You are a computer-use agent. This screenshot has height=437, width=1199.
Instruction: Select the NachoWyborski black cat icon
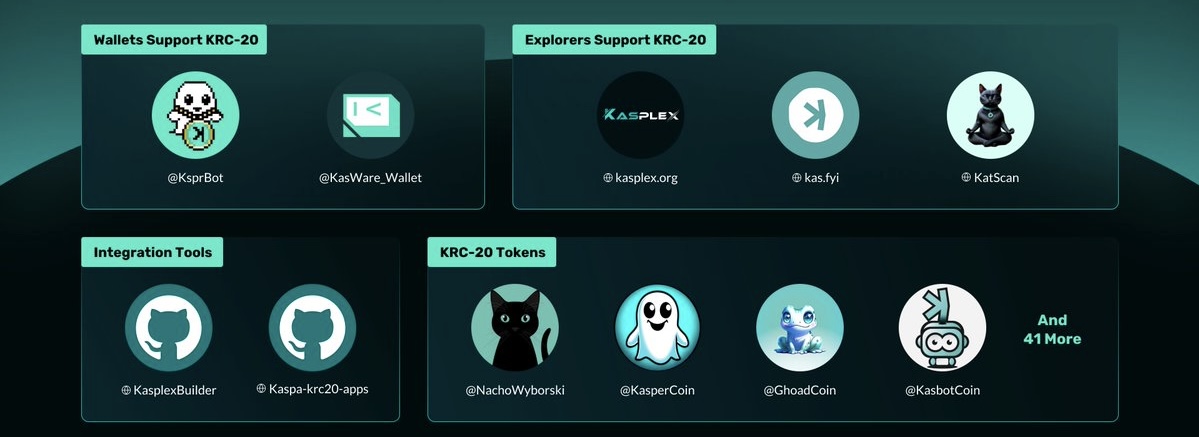pyautogui.click(x=515, y=328)
